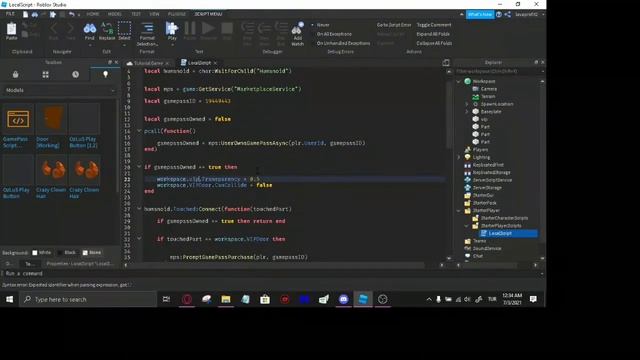Click the share icon near username
This screenshot has width=640, height=360.
click(508, 14)
